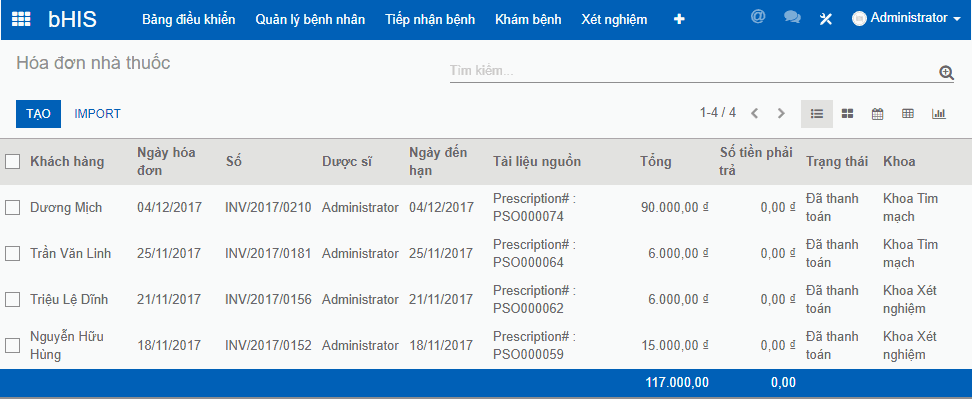Click invoice number INV/2017/0181
This screenshot has width=972, height=399.
click(268, 253)
